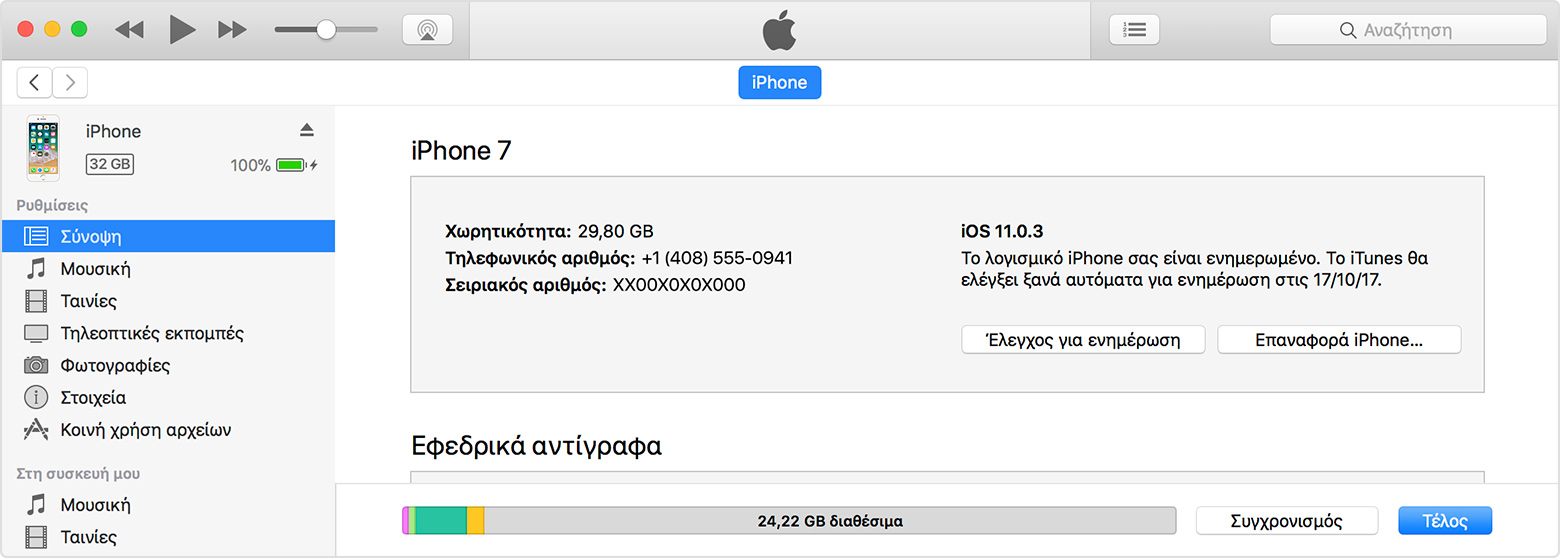Image resolution: width=1560 pixels, height=558 pixels.
Task: Click the Play button
Action: (x=182, y=30)
